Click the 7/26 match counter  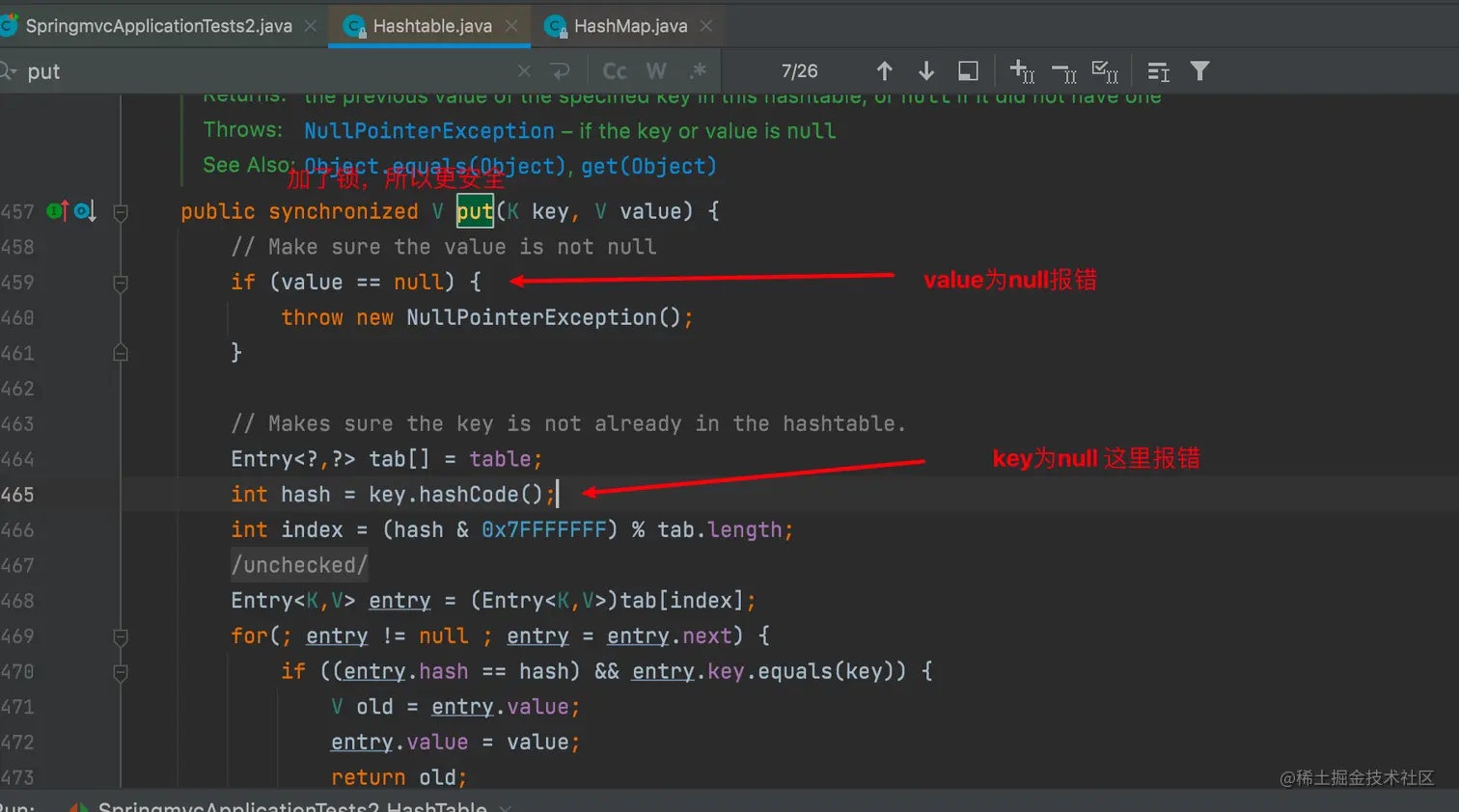pos(799,71)
